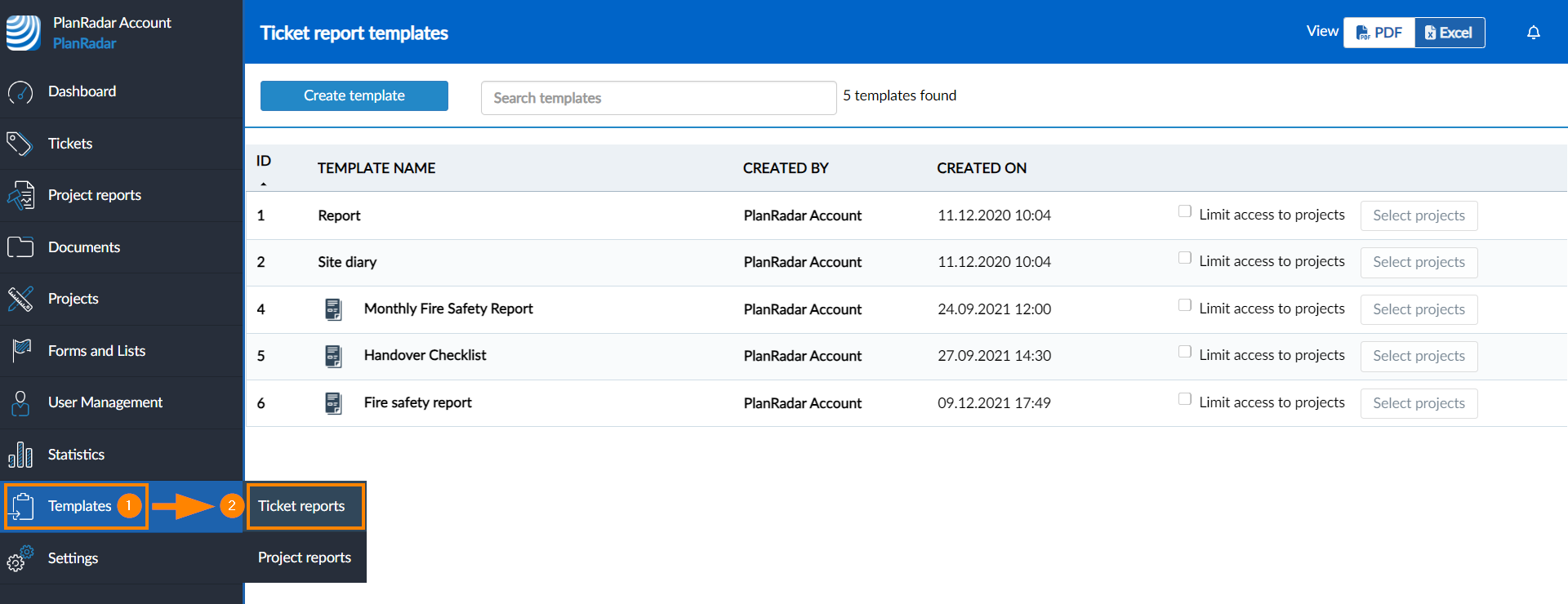Tick Limit access checkbox for Fire safety report
This screenshot has width=1568, height=604.
tap(1185, 399)
